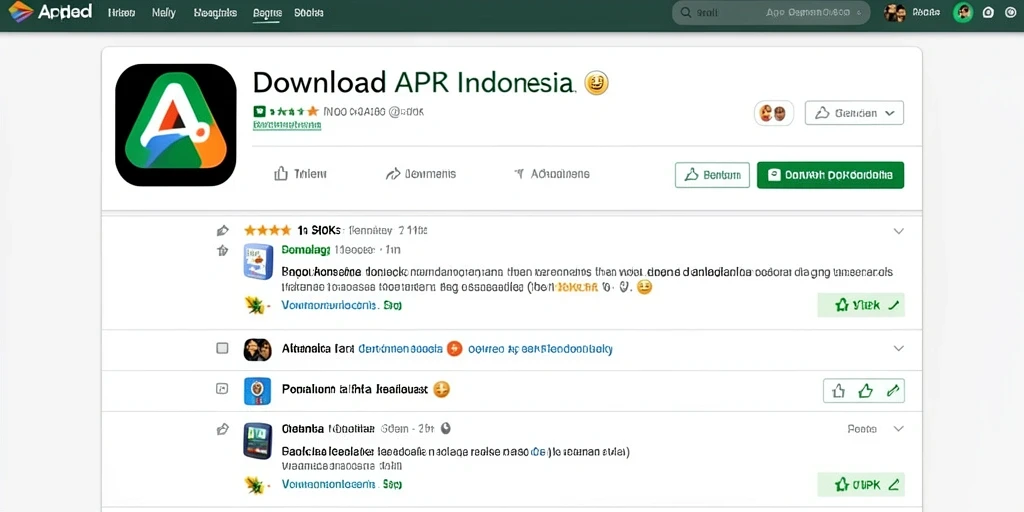Click the orange round icon in Alnanaica row
The image size is (1024, 512).
(455, 349)
